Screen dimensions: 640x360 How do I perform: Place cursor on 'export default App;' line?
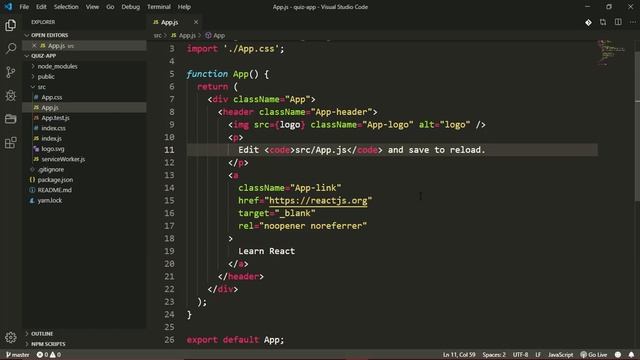[x=235, y=340]
